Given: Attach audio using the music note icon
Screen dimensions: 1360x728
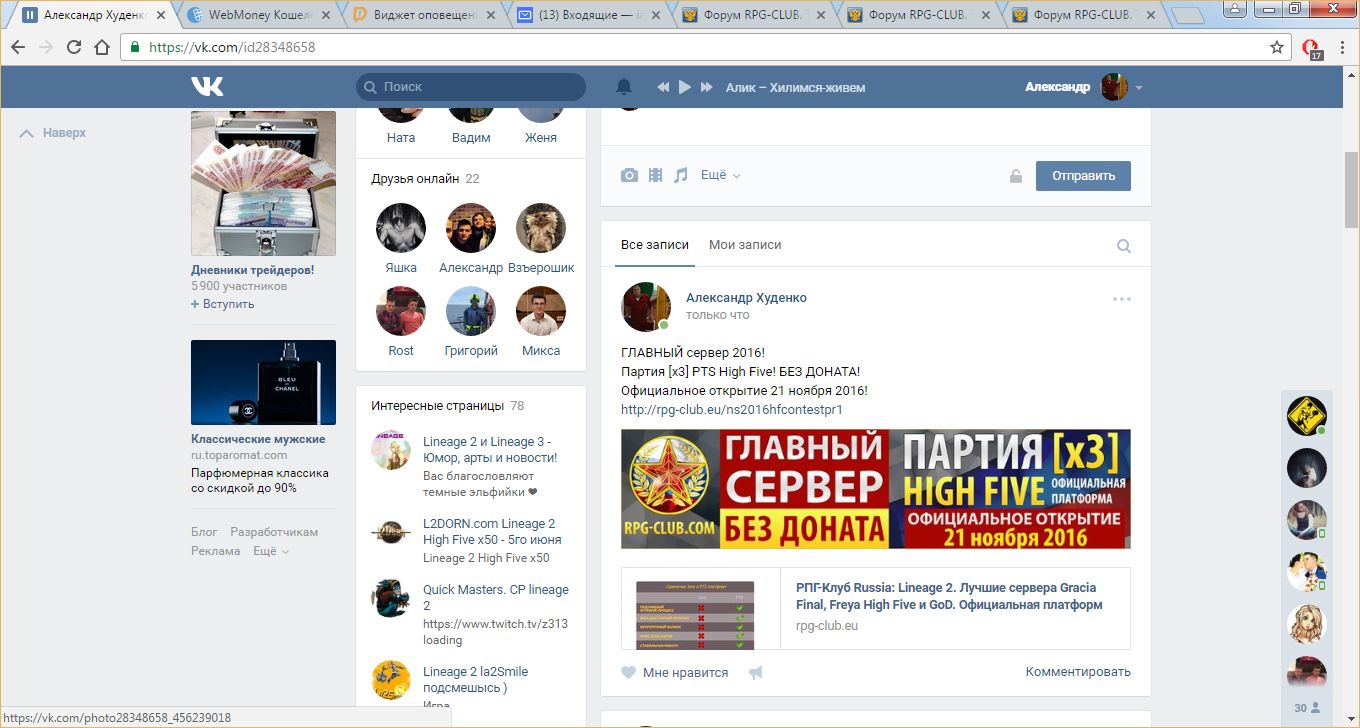Looking at the screenshot, I should [681, 175].
